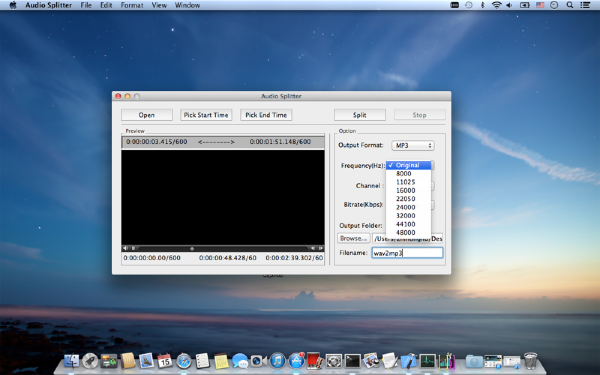Open Calendar showing 15 in dock
The image size is (600, 375).
[x=165, y=361]
